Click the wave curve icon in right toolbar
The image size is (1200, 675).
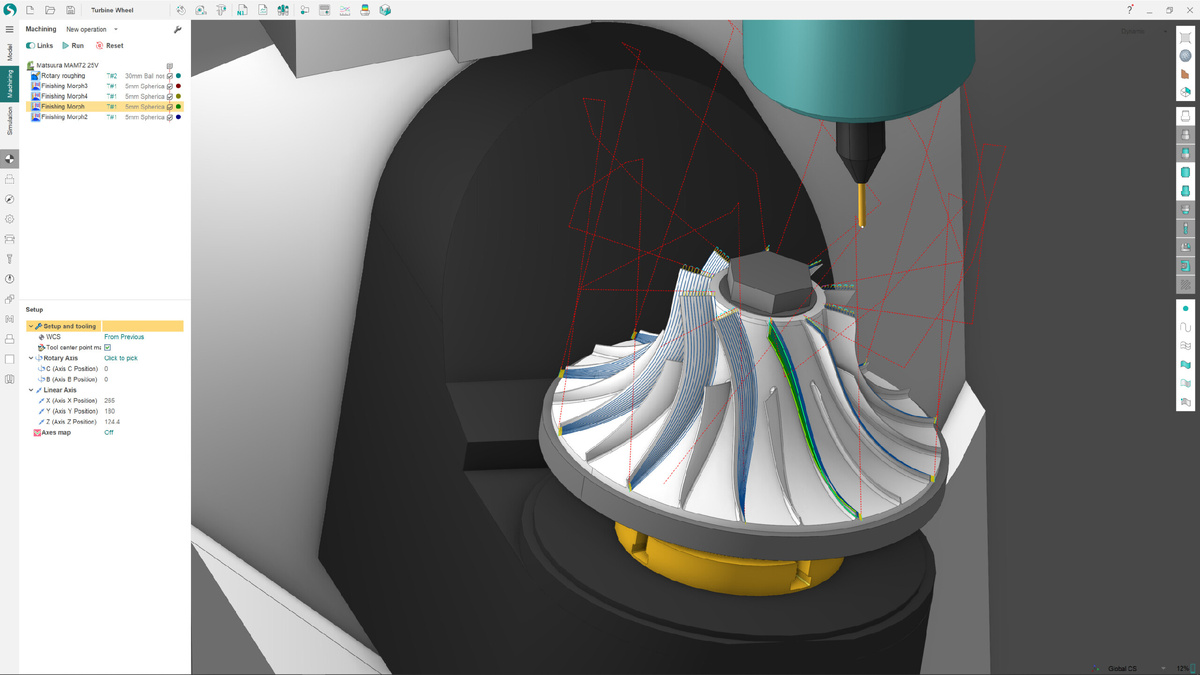tap(1186, 327)
